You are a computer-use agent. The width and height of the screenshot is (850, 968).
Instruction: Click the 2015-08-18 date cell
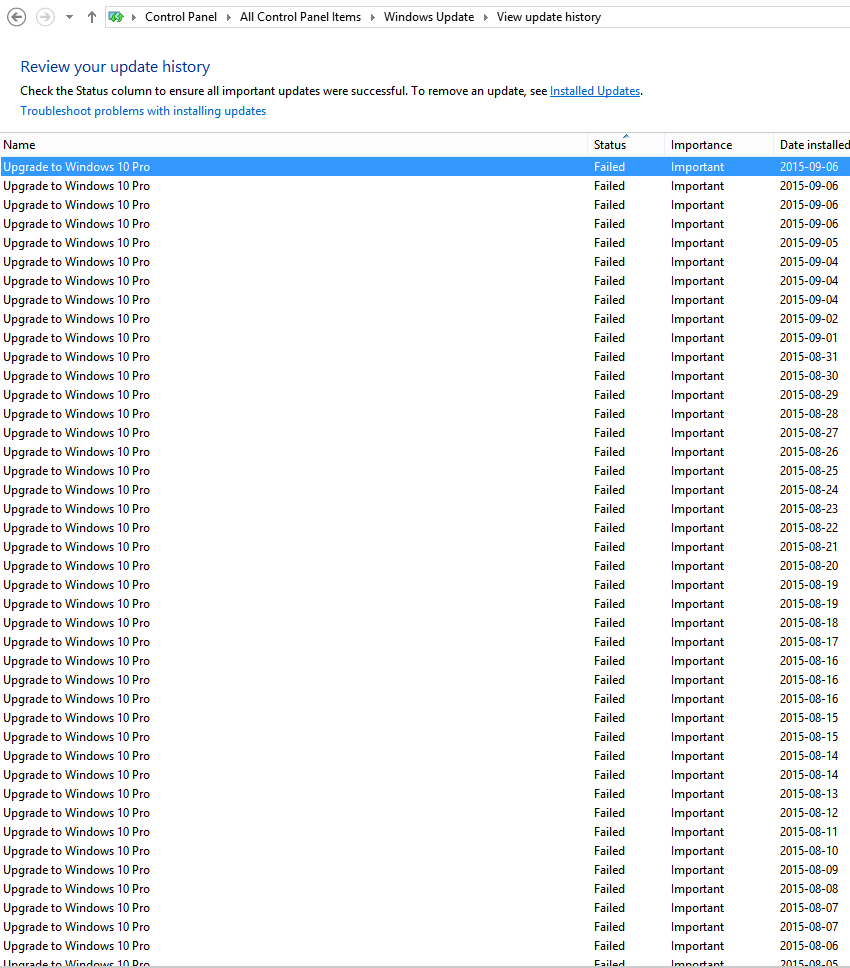pyautogui.click(x=809, y=623)
